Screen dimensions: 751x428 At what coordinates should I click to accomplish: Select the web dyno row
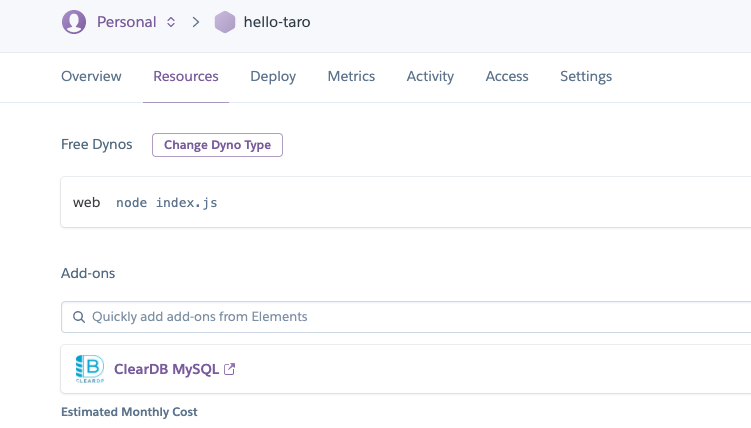pos(400,203)
